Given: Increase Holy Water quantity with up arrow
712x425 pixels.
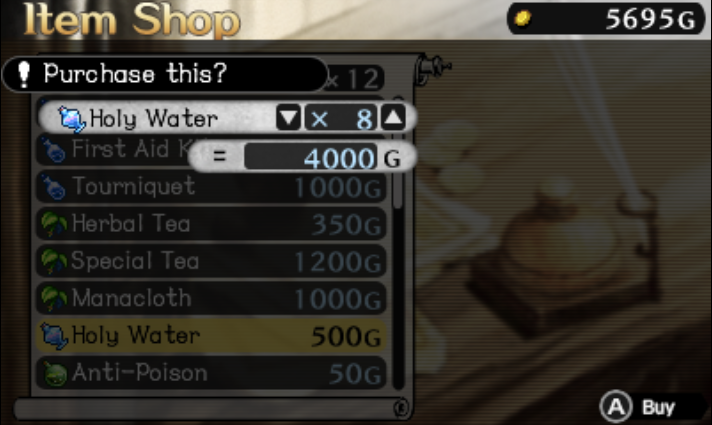Looking at the screenshot, I should coord(393,118).
